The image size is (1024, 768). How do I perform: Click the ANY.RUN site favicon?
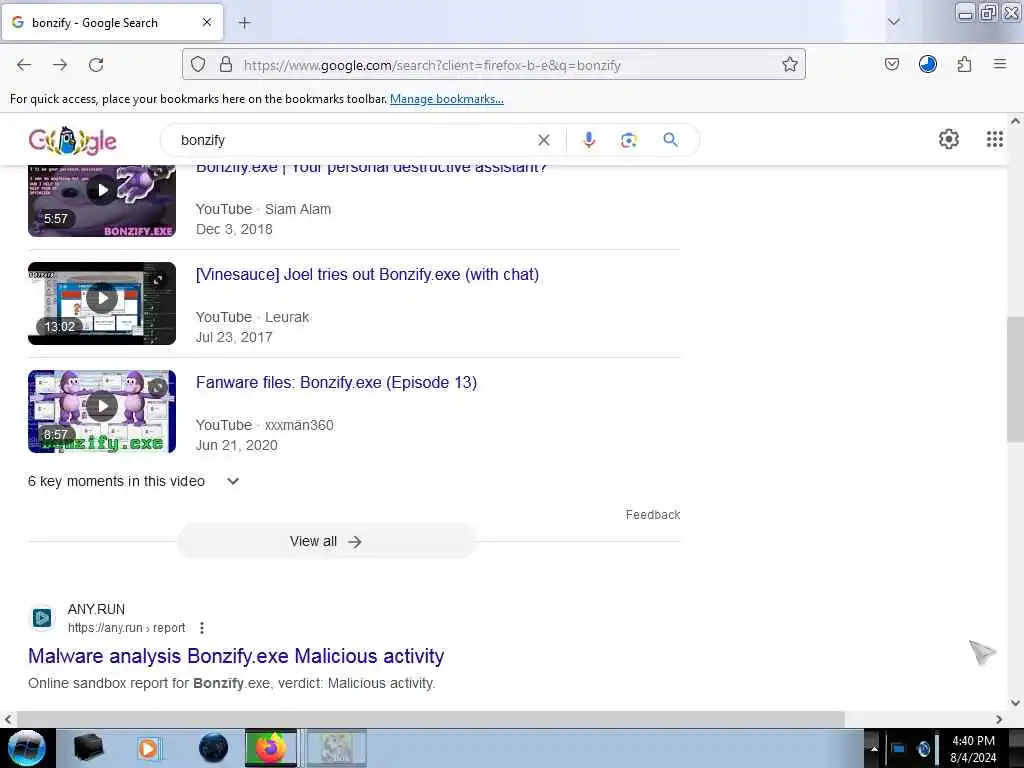tap(42, 618)
